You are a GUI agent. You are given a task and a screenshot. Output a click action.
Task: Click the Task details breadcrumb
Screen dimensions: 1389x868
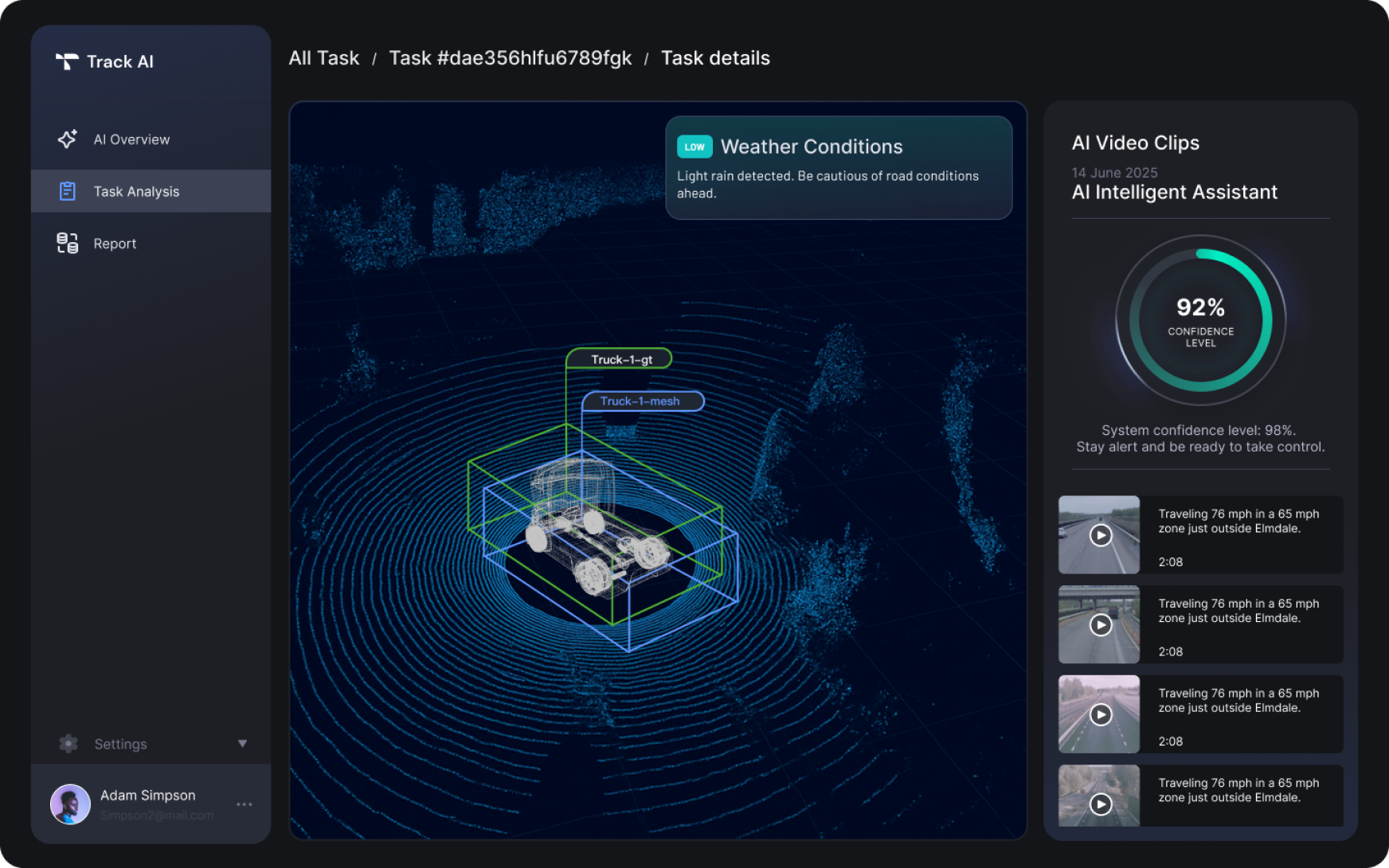pyautogui.click(x=715, y=58)
